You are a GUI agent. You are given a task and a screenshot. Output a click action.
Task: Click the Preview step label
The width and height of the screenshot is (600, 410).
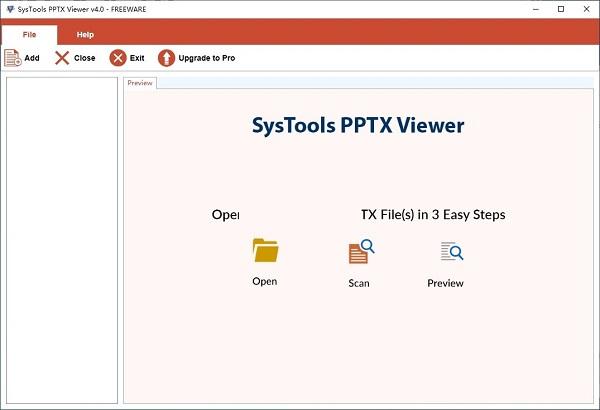coord(445,283)
